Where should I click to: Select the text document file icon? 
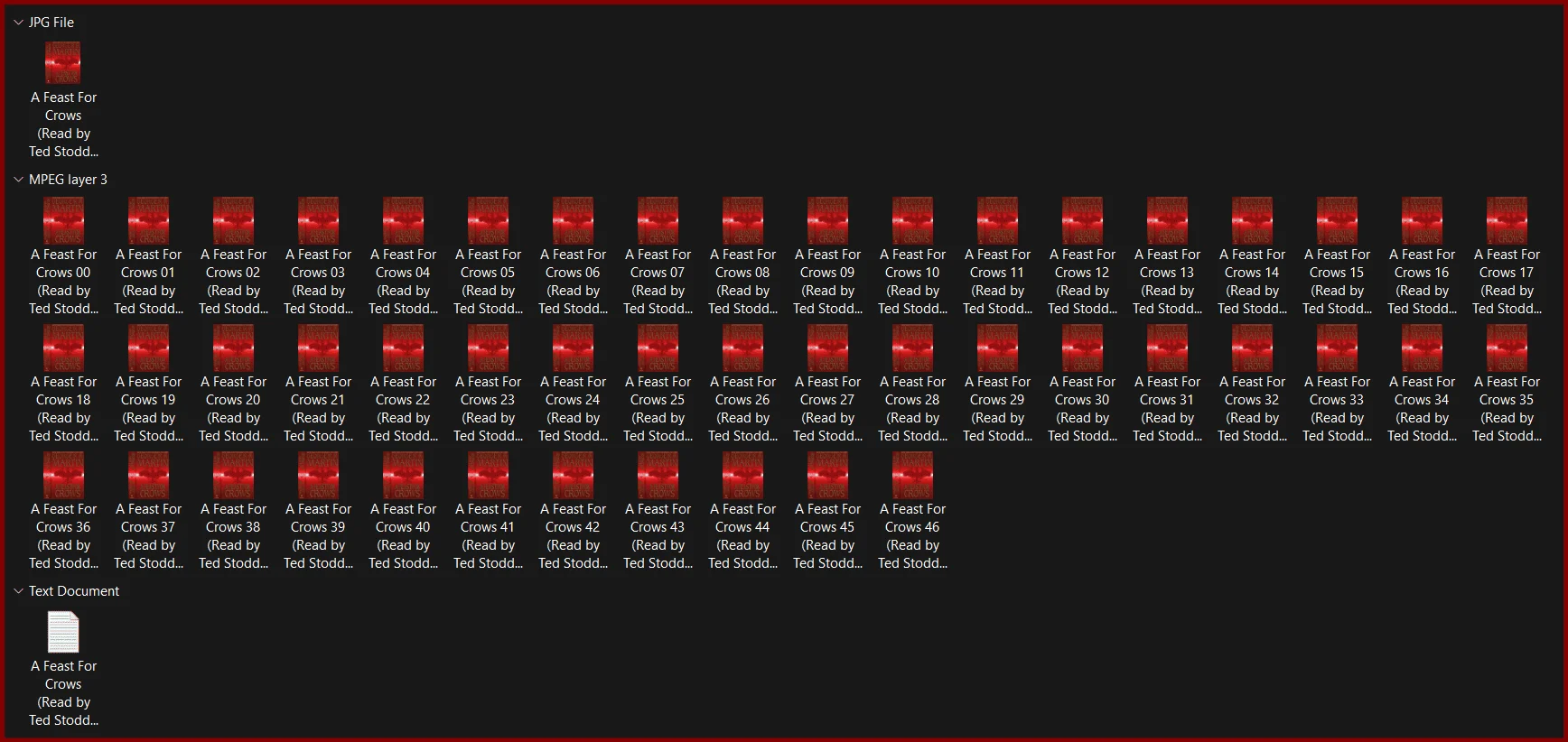63,632
